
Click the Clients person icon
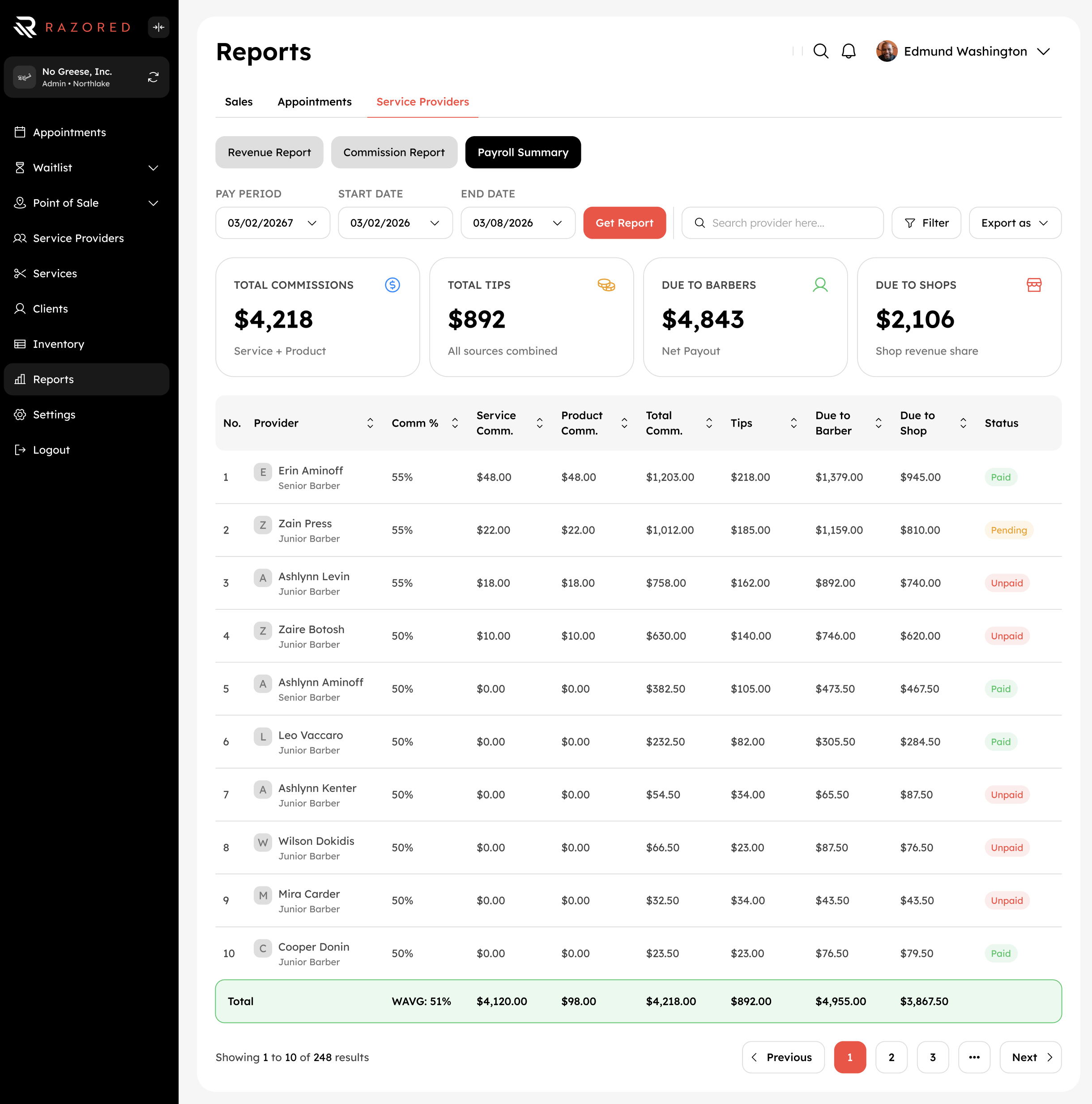(20, 309)
